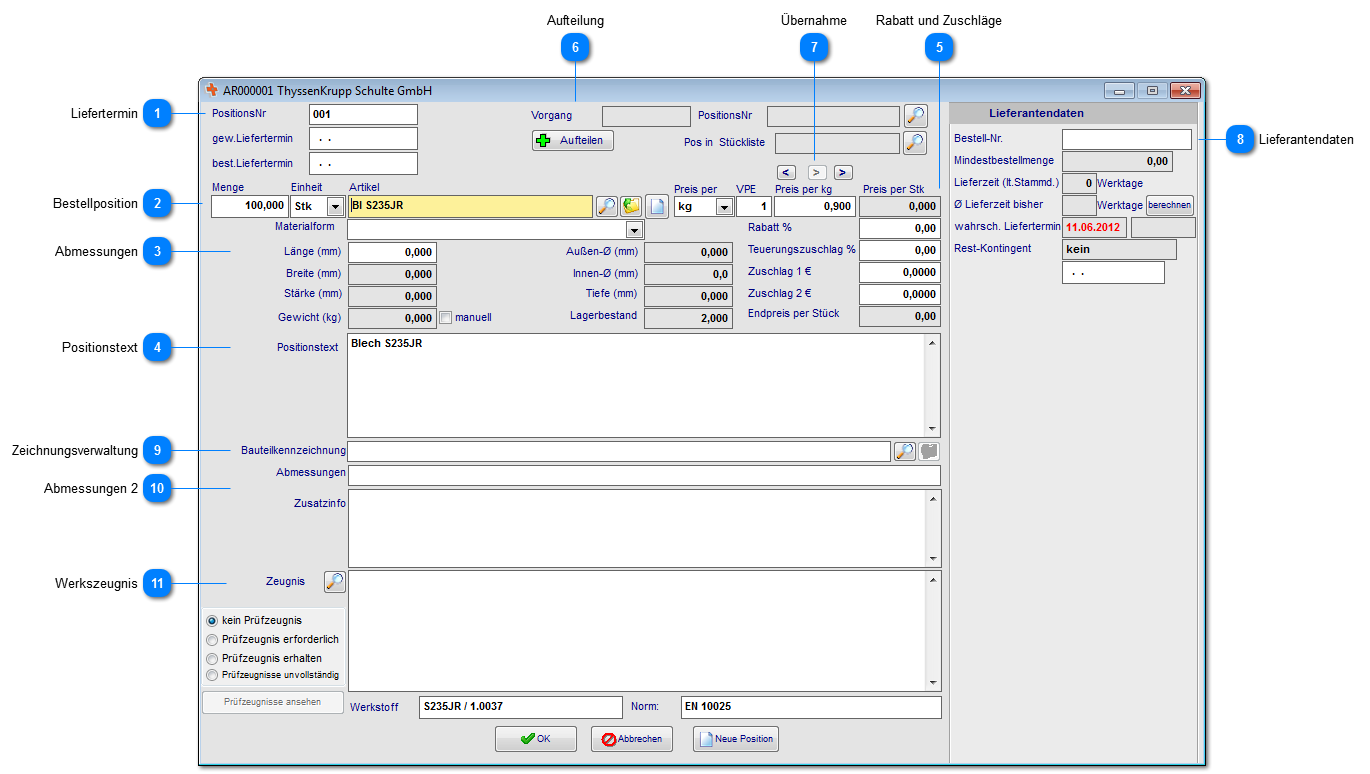
Task: Enable the manuell weight checkbox
Action: point(446,318)
